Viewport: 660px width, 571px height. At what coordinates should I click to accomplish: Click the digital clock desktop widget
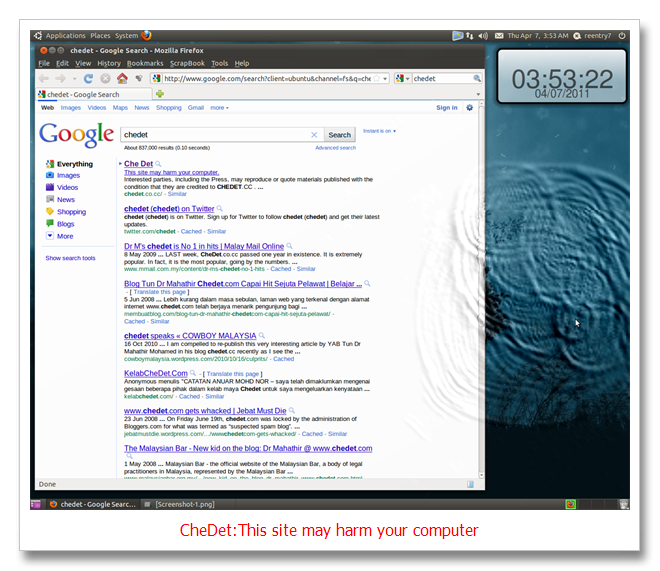coord(562,76)
